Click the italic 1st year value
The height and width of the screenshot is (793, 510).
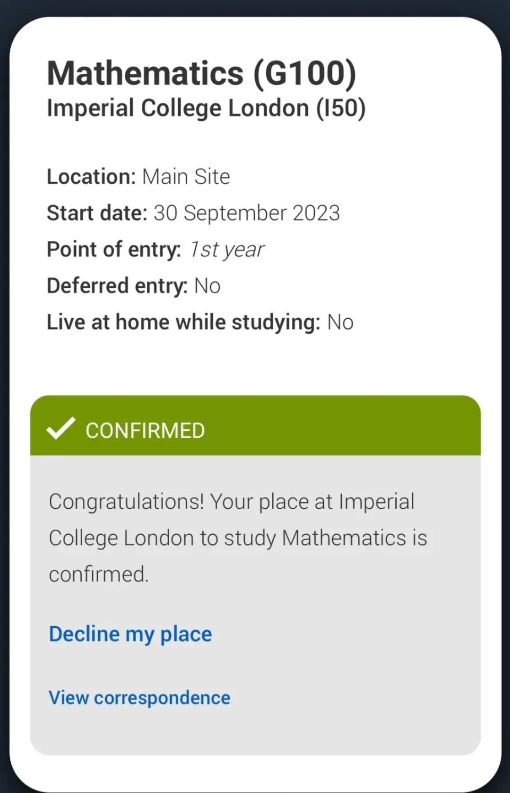[227, 250]
